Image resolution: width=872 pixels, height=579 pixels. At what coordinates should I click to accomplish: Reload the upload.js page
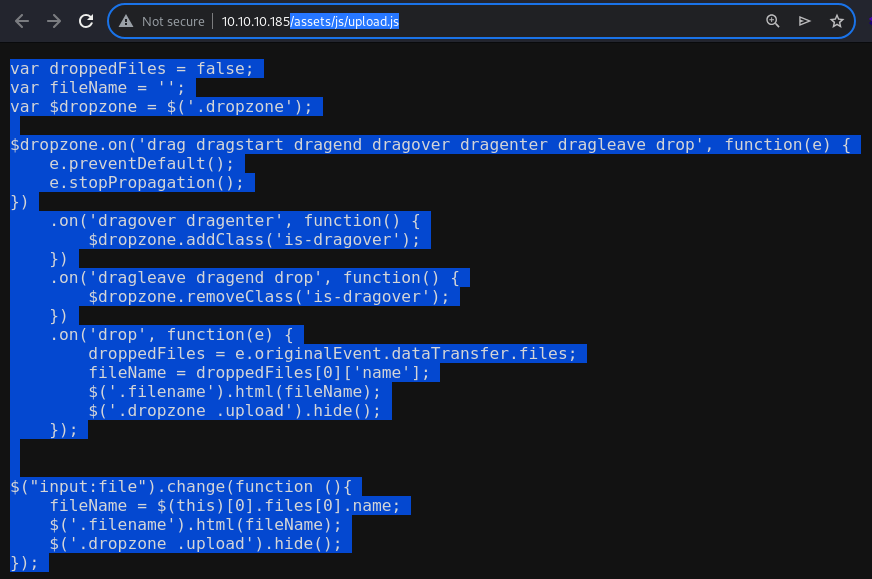(x=86, y=21)
